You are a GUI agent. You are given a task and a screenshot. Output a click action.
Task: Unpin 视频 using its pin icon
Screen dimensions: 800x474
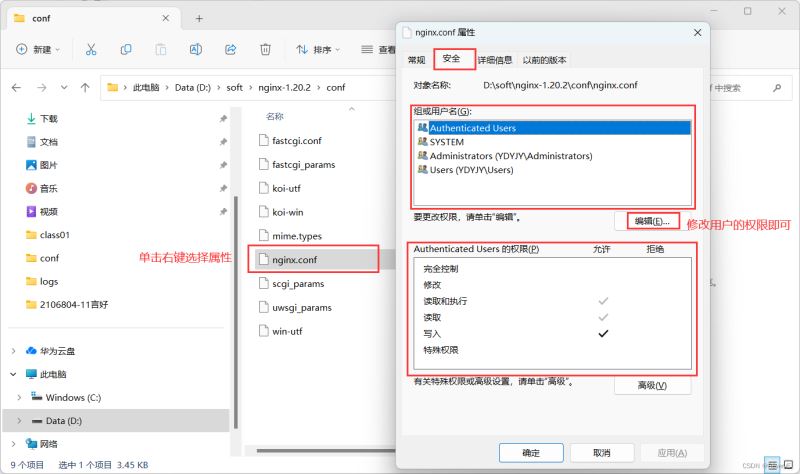223,212
